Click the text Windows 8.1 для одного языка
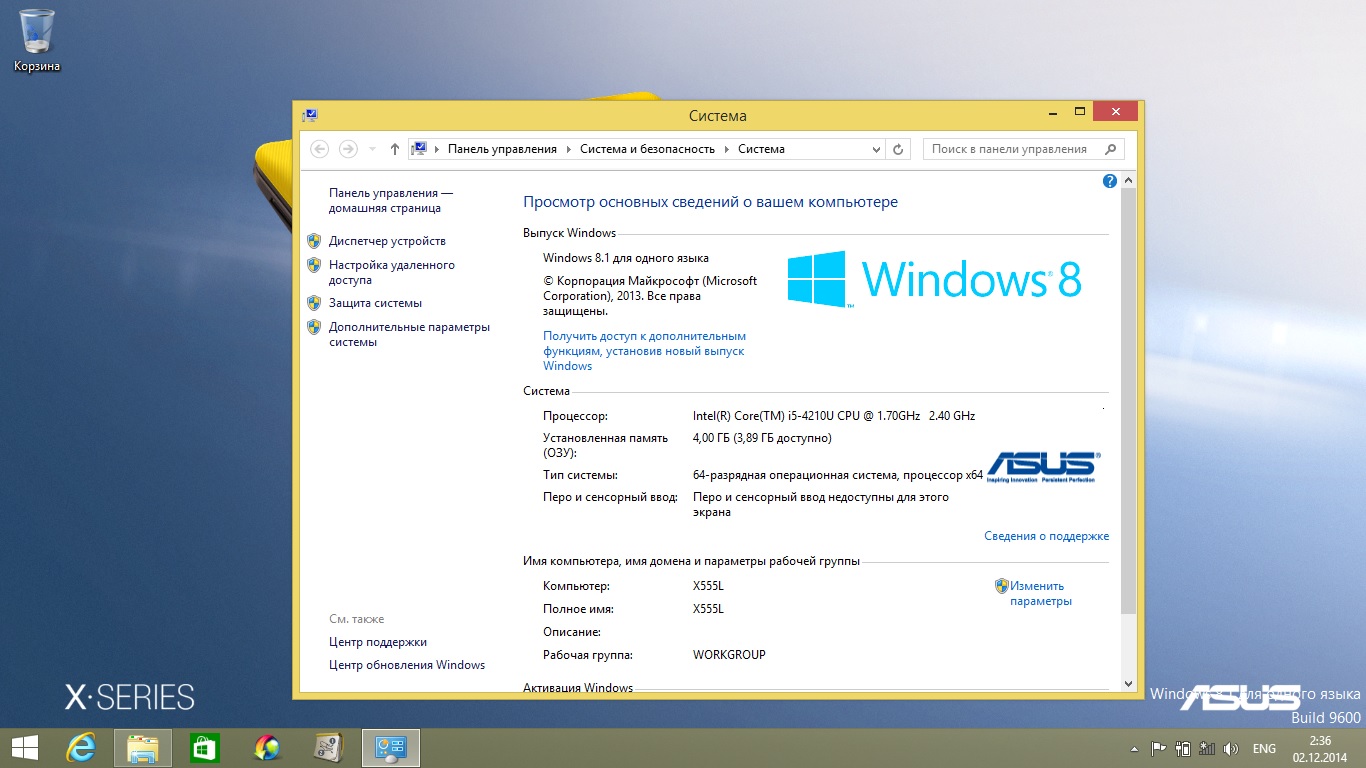The height and width of the screenshot is (768, 1366). click(626, 258)
